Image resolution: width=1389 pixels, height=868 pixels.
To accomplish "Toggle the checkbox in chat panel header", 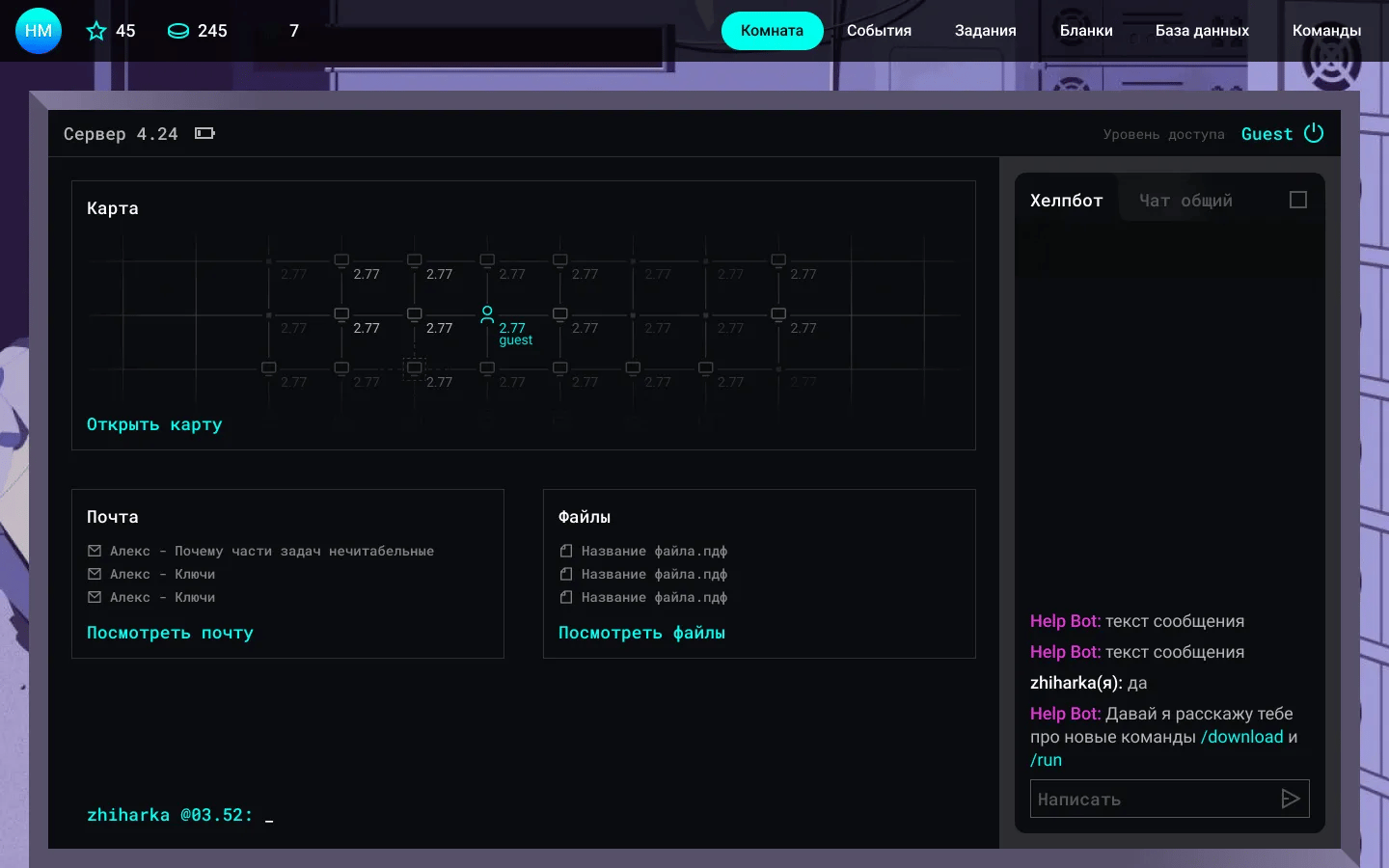I will [1297, 200].
